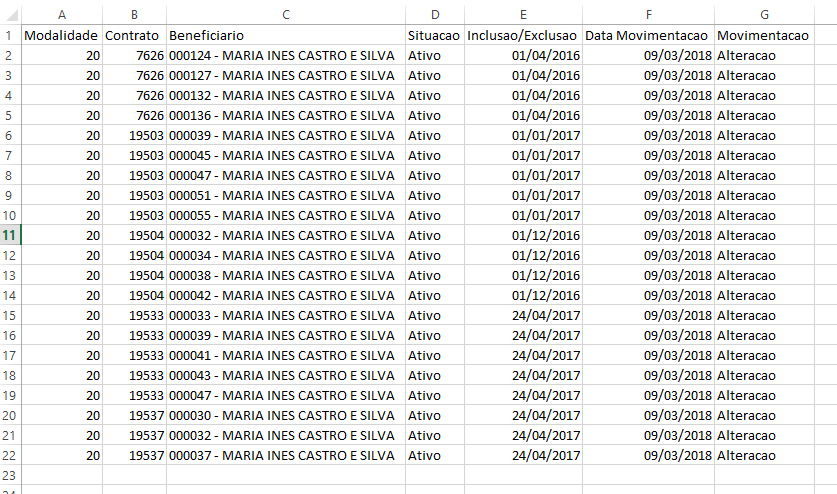This screenshot has height=494, width=837.
Task: Click the Situacao header cell
Action: pos(434,35)
